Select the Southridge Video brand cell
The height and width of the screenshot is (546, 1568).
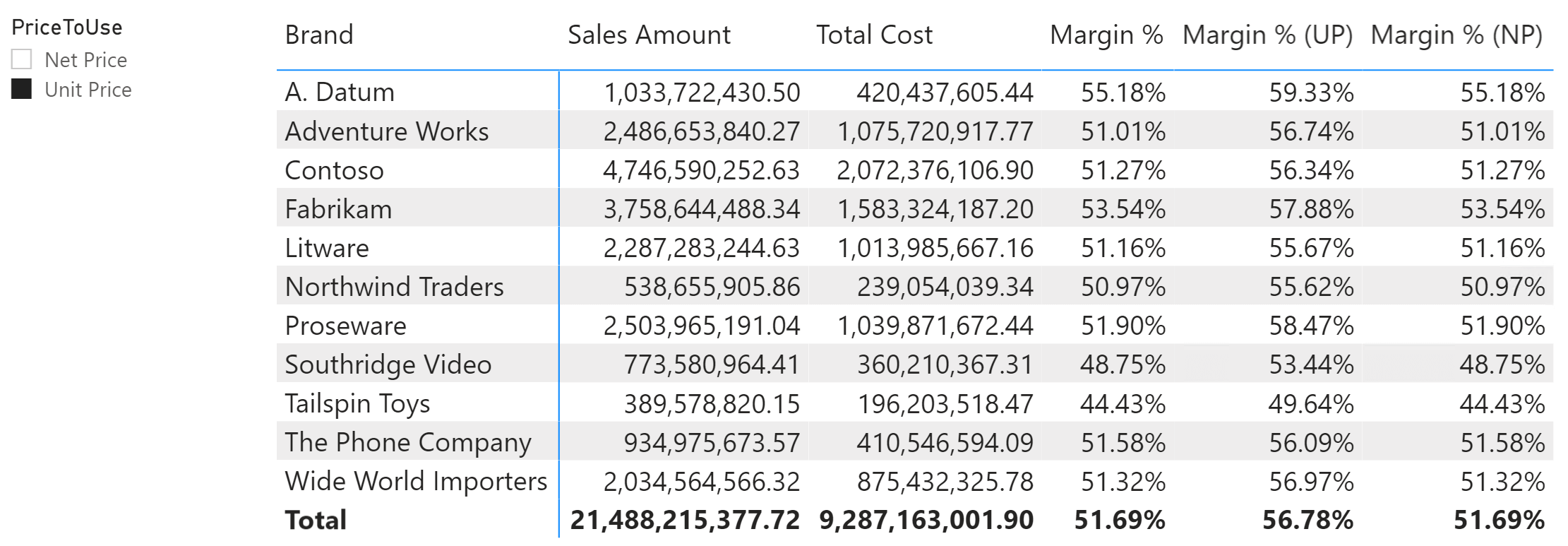(x=388, y=364)
